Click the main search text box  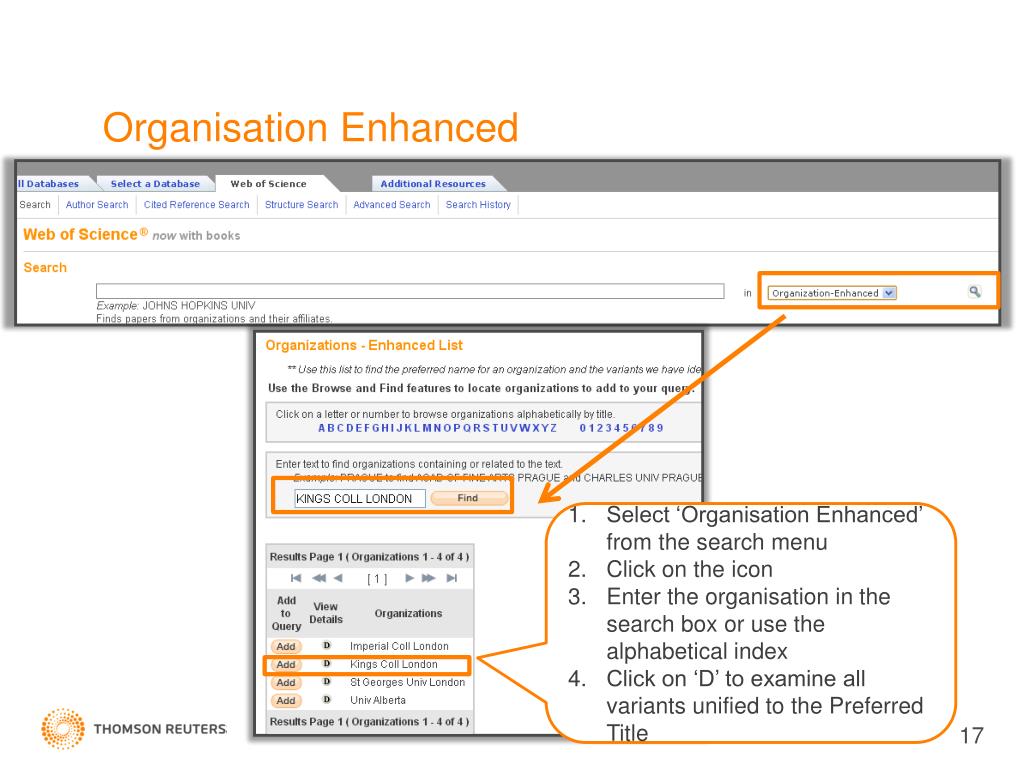click(409, 291)
